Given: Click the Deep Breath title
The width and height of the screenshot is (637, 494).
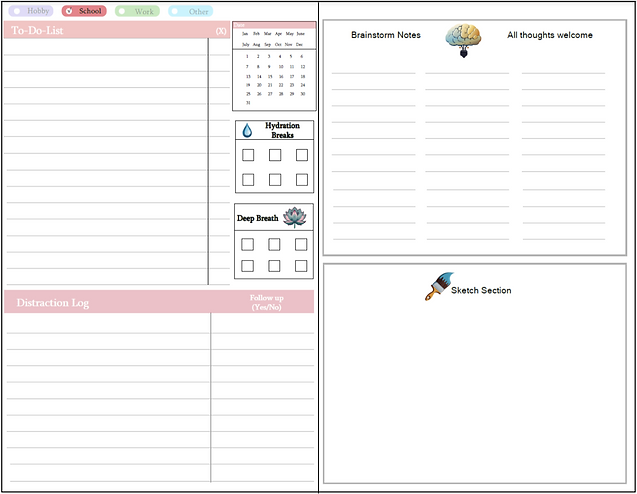Looking at the screenshot, I should (x=258, y=218).
